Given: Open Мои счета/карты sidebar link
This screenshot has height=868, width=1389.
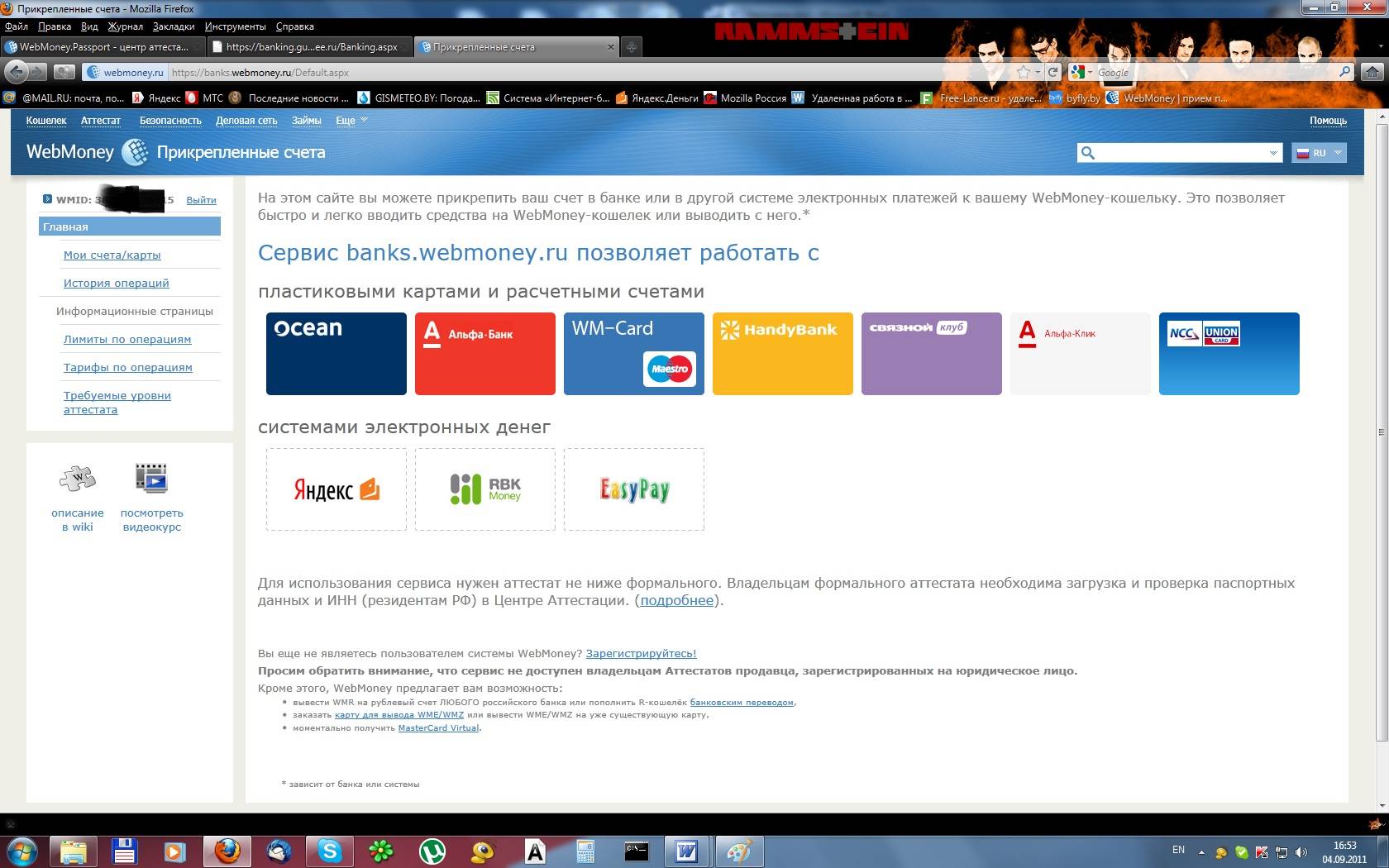Looking at the screenshot, I should pos(112,255).
